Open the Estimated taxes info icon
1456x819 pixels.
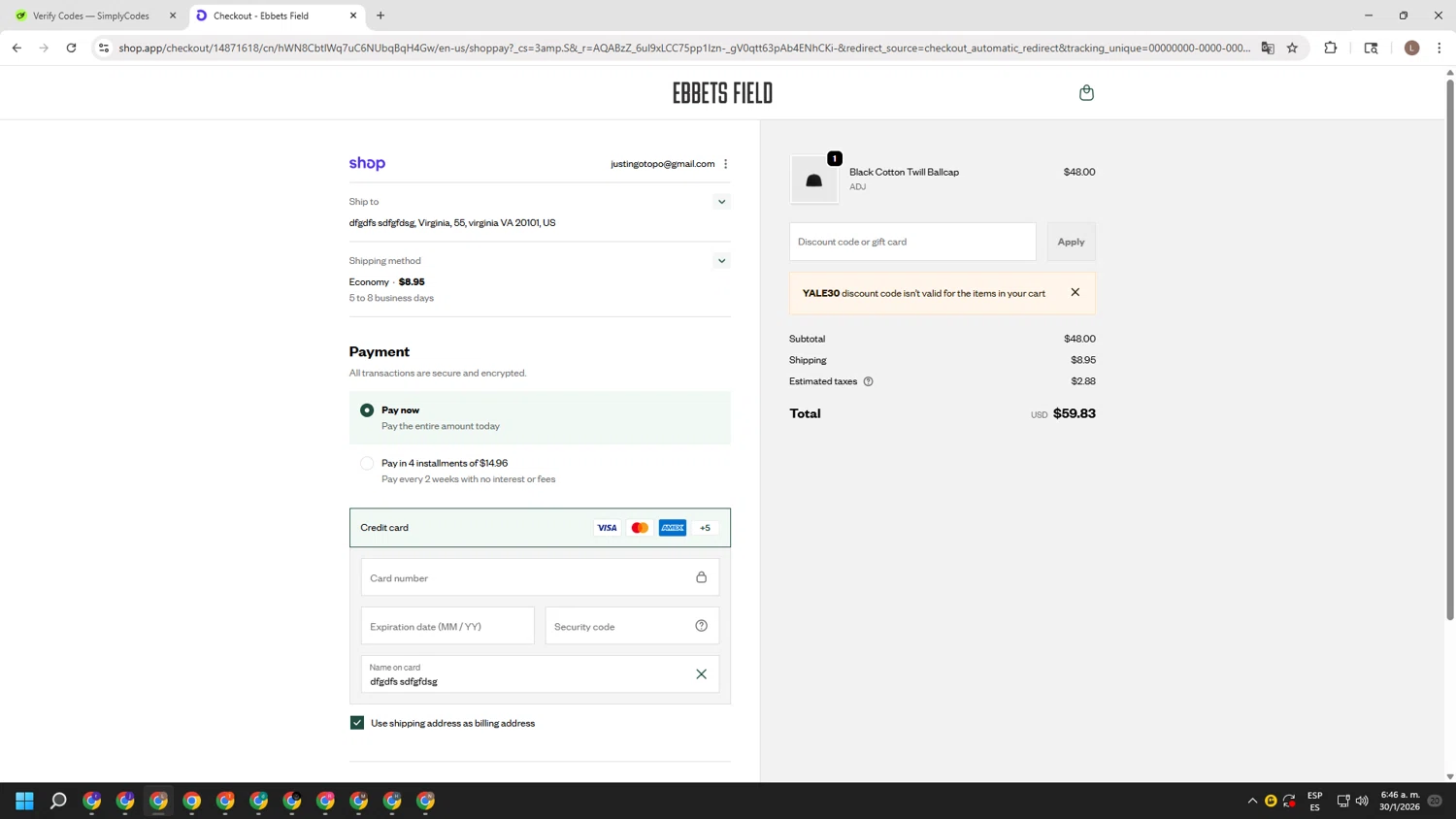point(868,381)
